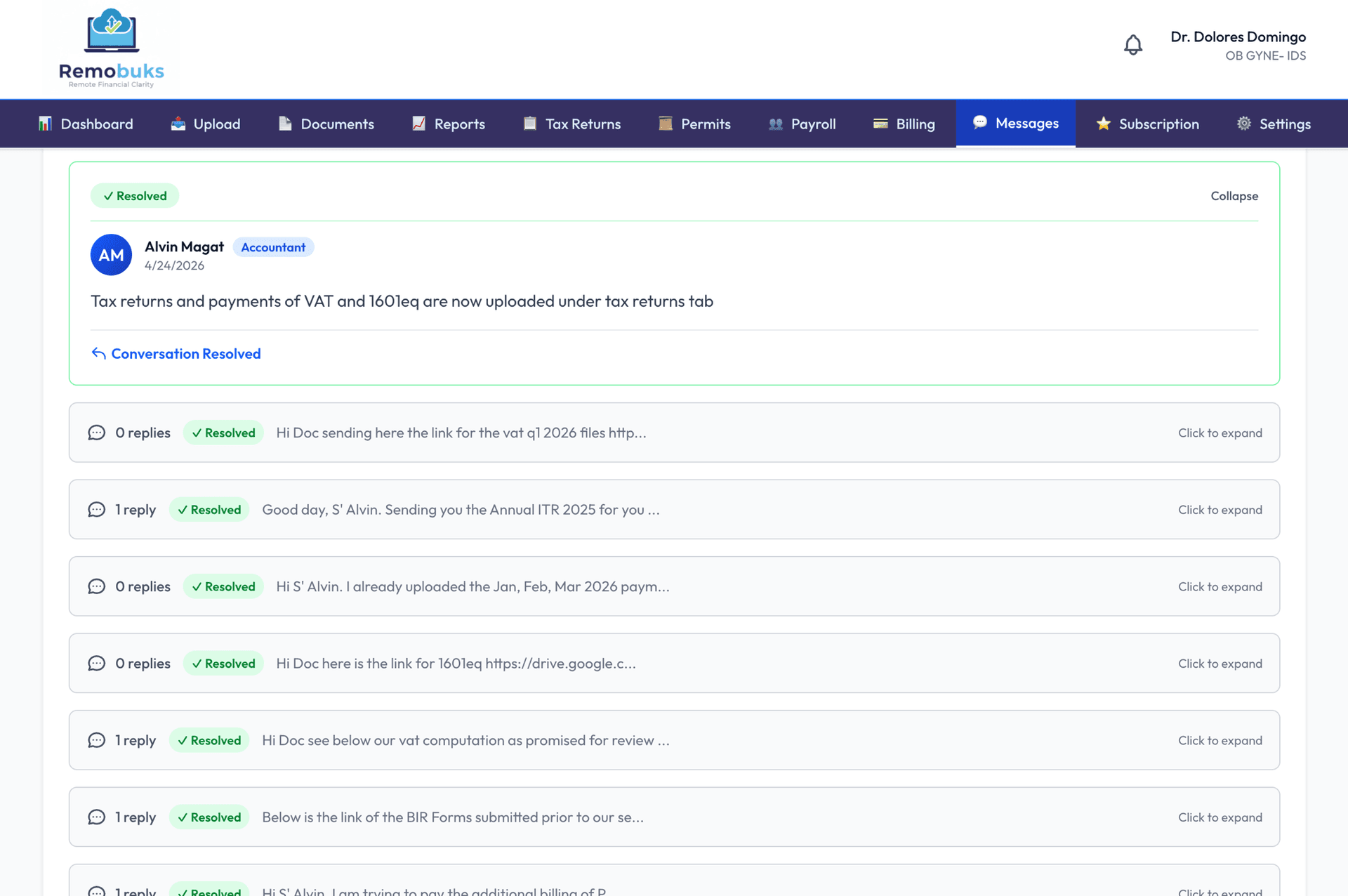
Task: Click '0 replies' on the 1601eq link thread
Action: pyautogui.click(x=143, y=664)
